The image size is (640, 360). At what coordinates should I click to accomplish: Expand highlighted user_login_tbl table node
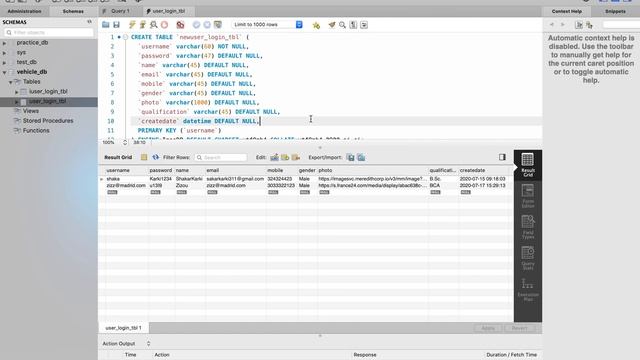pos(17,102)
